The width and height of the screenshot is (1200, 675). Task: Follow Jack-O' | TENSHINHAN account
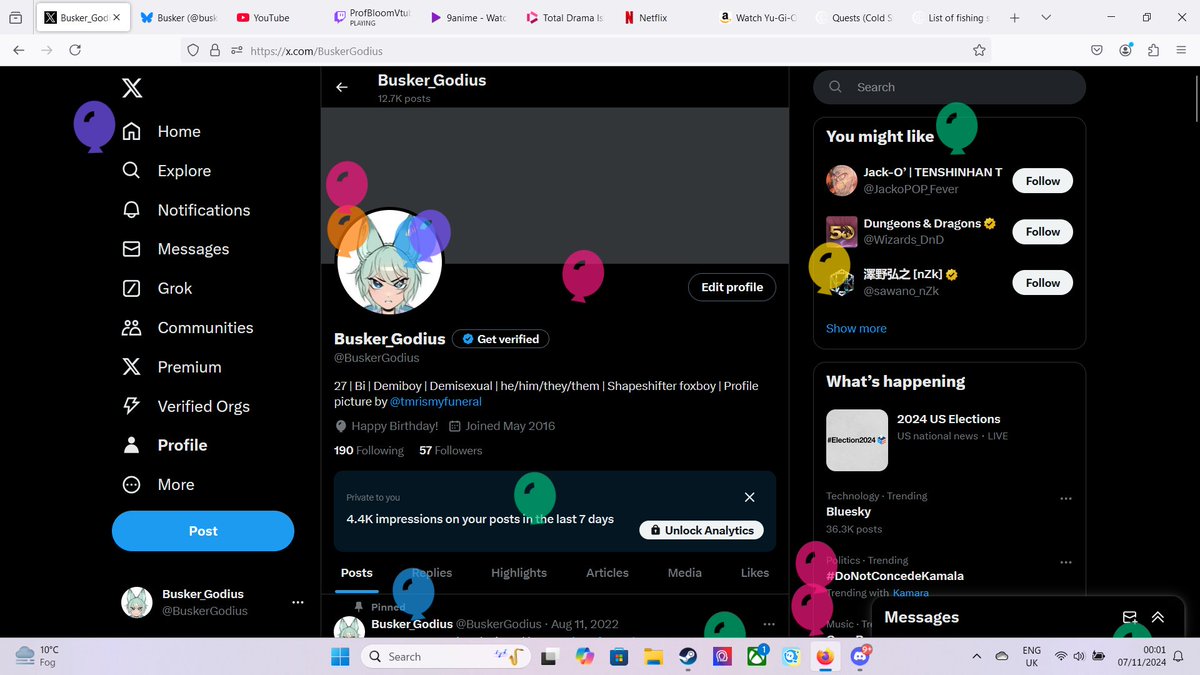click(x=1043, y=181)
